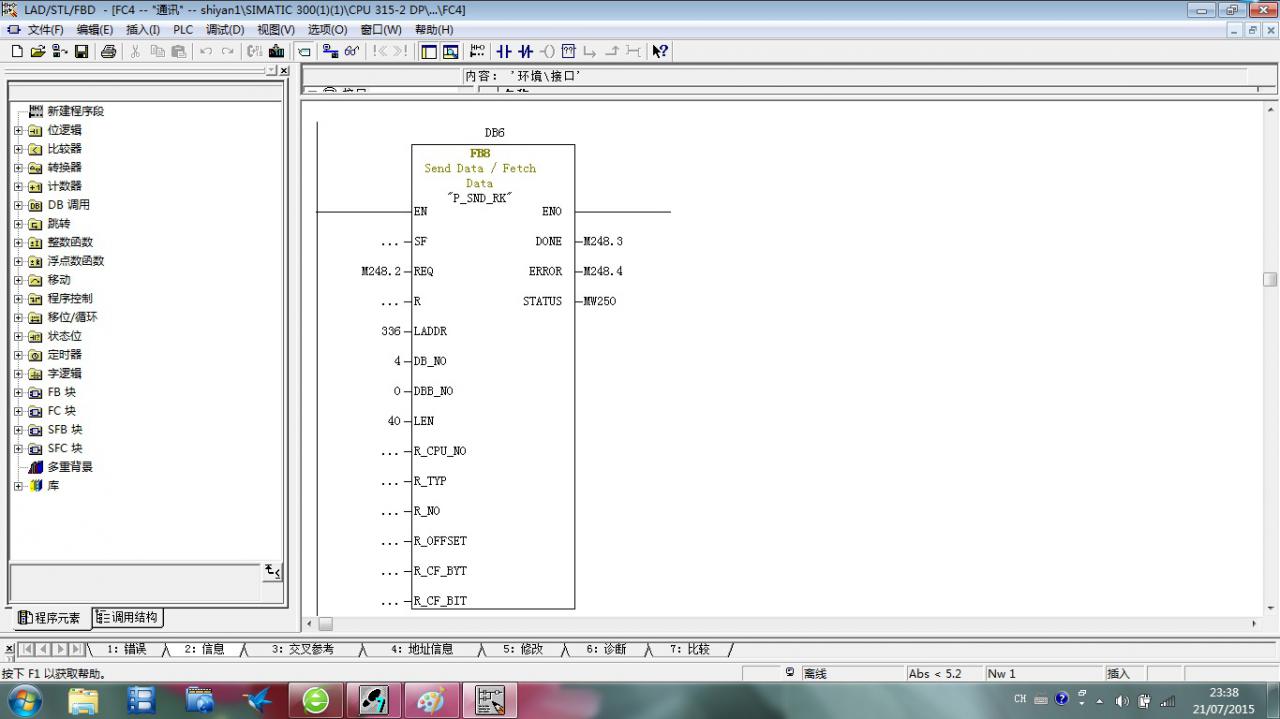This screenshot has width=1280, height=719.
Task: Open the Paint app in the taskbar
Action: click(x=431, y=700)
